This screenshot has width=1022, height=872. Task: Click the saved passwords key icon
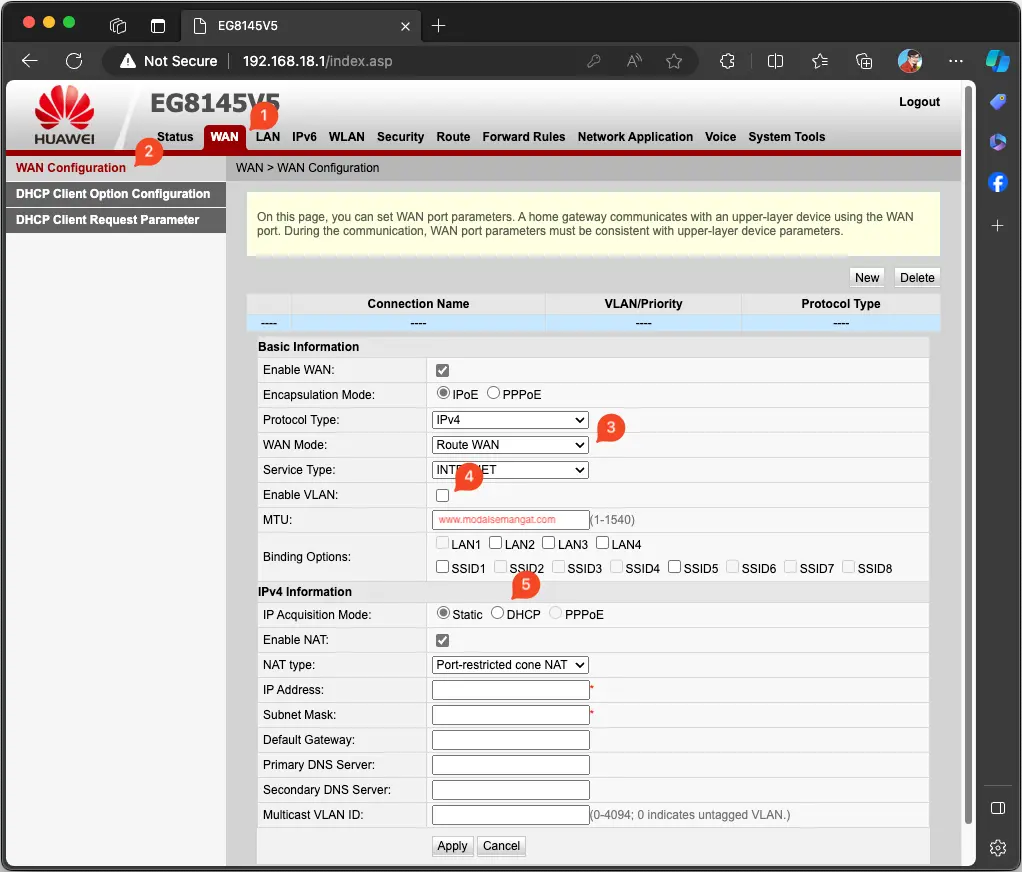[594, 61]
